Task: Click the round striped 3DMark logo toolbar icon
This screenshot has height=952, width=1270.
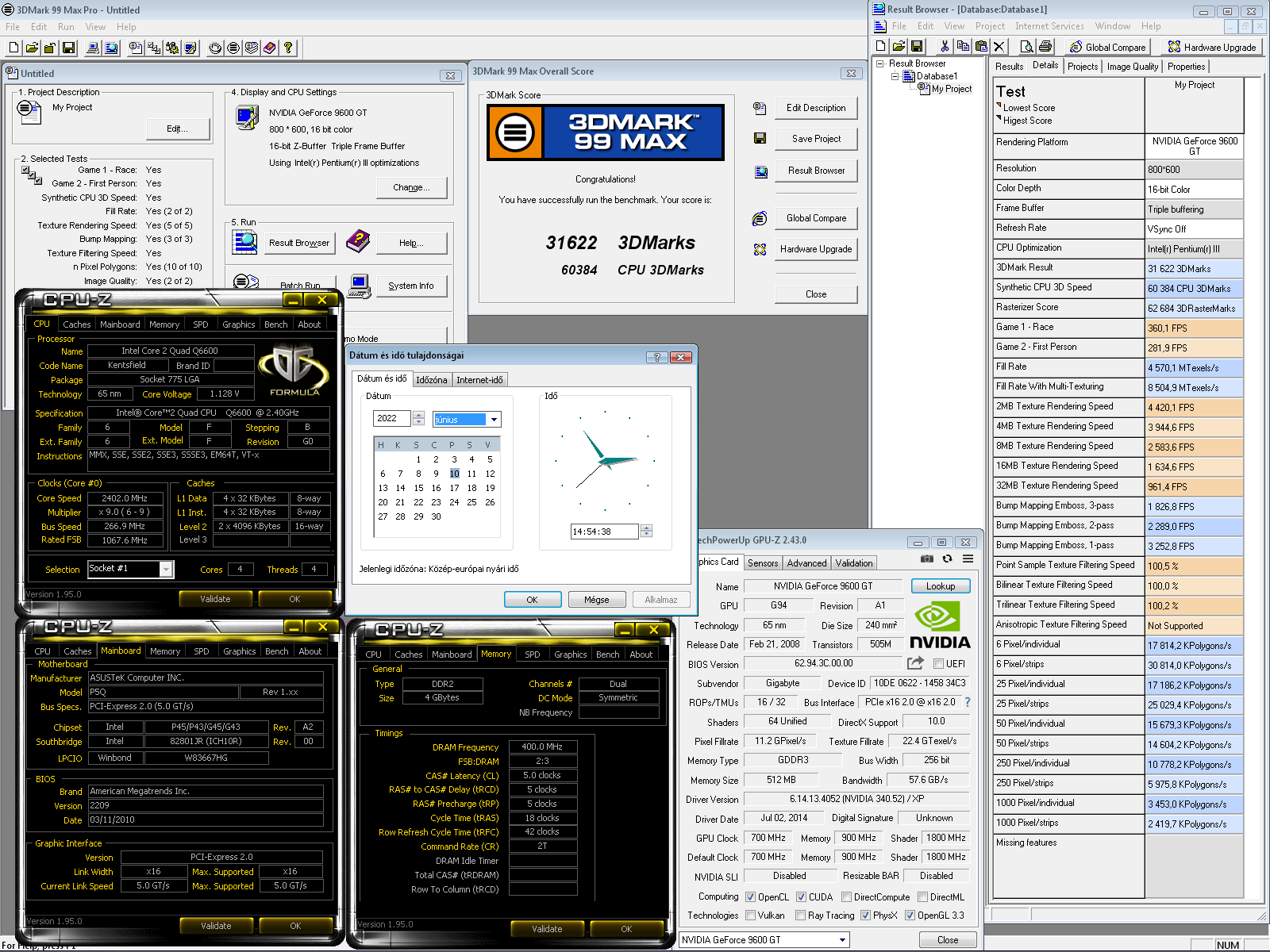Action: 233,48
